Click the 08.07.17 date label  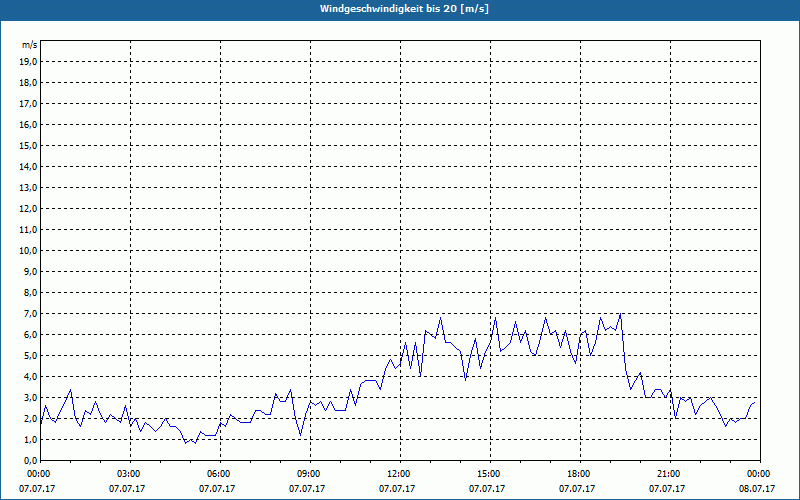pyautogui.click(x=757, y=489)
